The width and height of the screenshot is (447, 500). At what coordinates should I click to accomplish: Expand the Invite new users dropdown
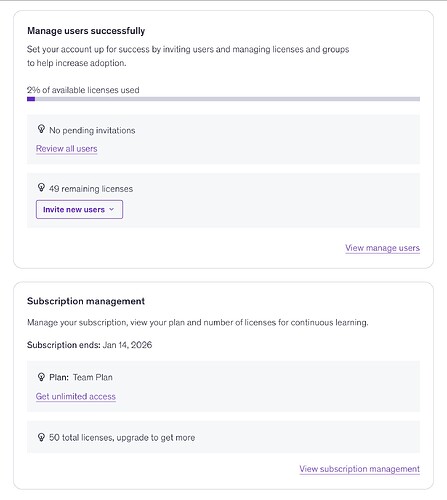[79, 209]
